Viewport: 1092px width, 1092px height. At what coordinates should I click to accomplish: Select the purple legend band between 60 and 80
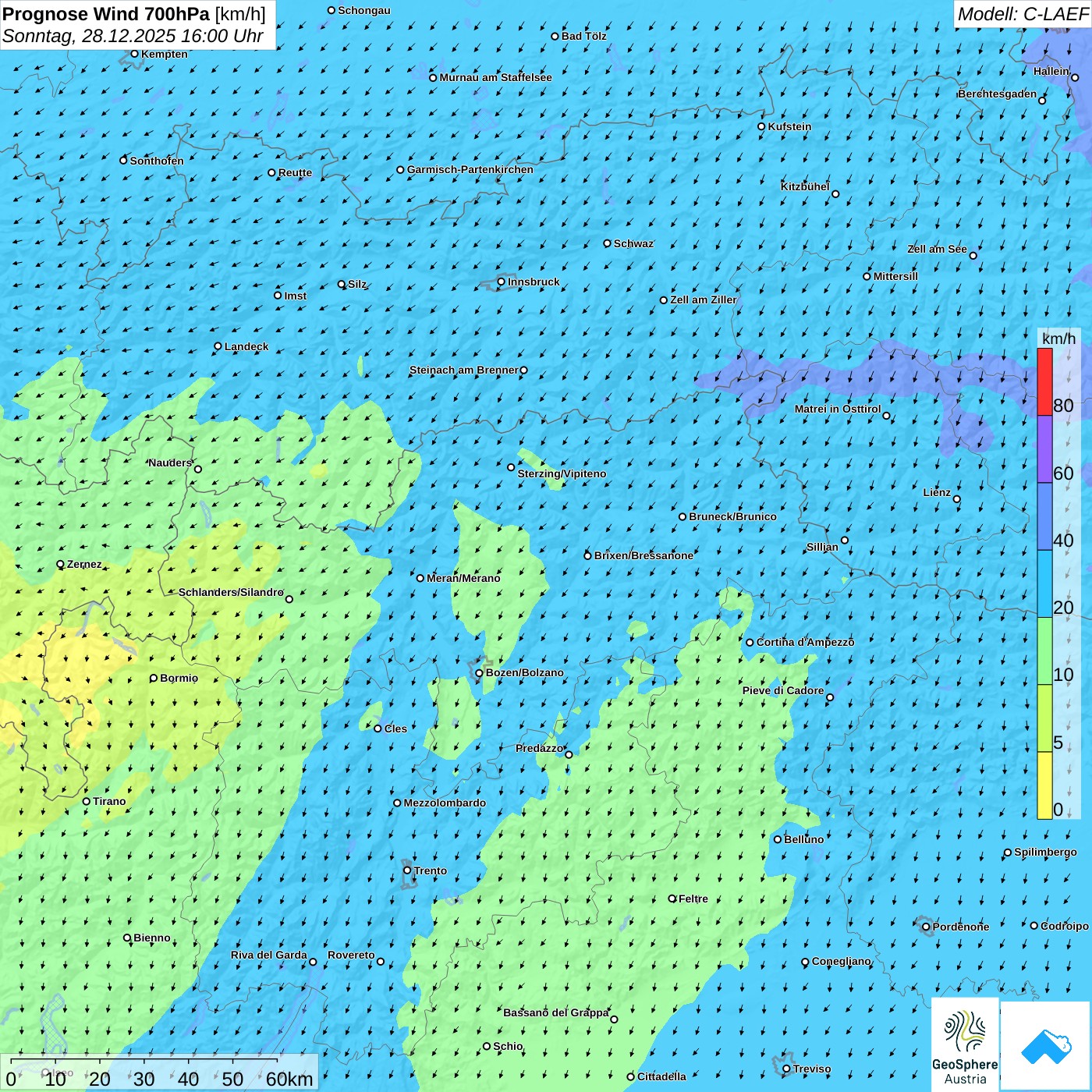click(x=1044, y=449)
